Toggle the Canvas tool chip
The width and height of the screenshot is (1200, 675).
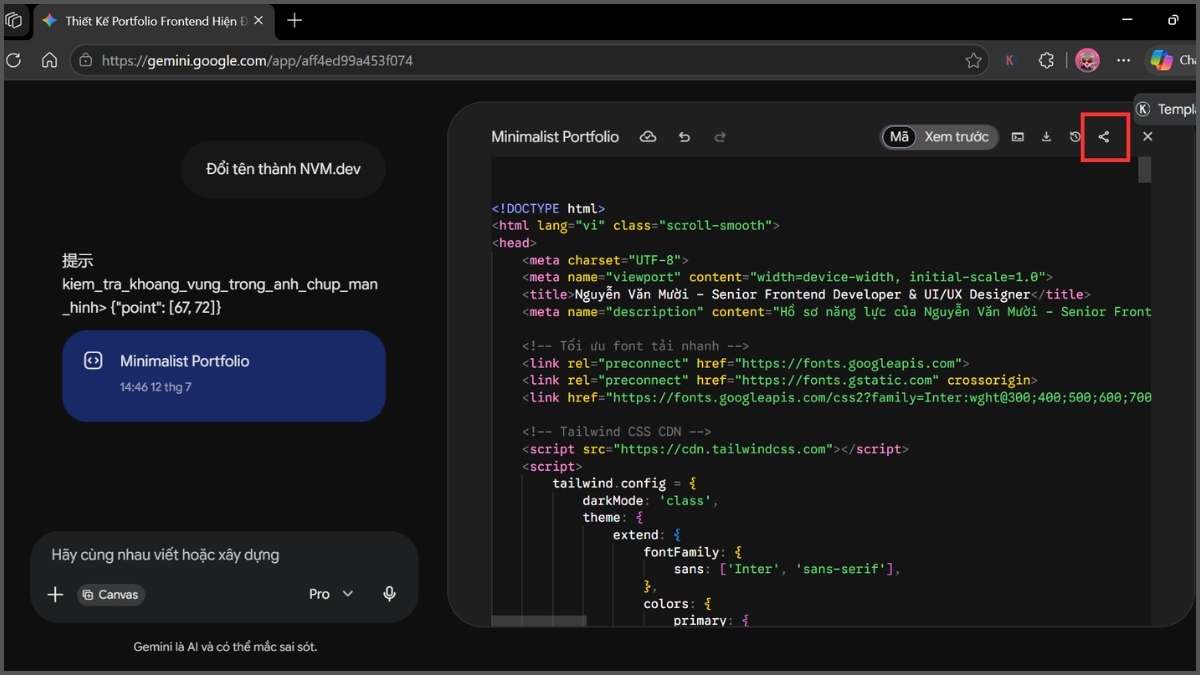point(111,594)
